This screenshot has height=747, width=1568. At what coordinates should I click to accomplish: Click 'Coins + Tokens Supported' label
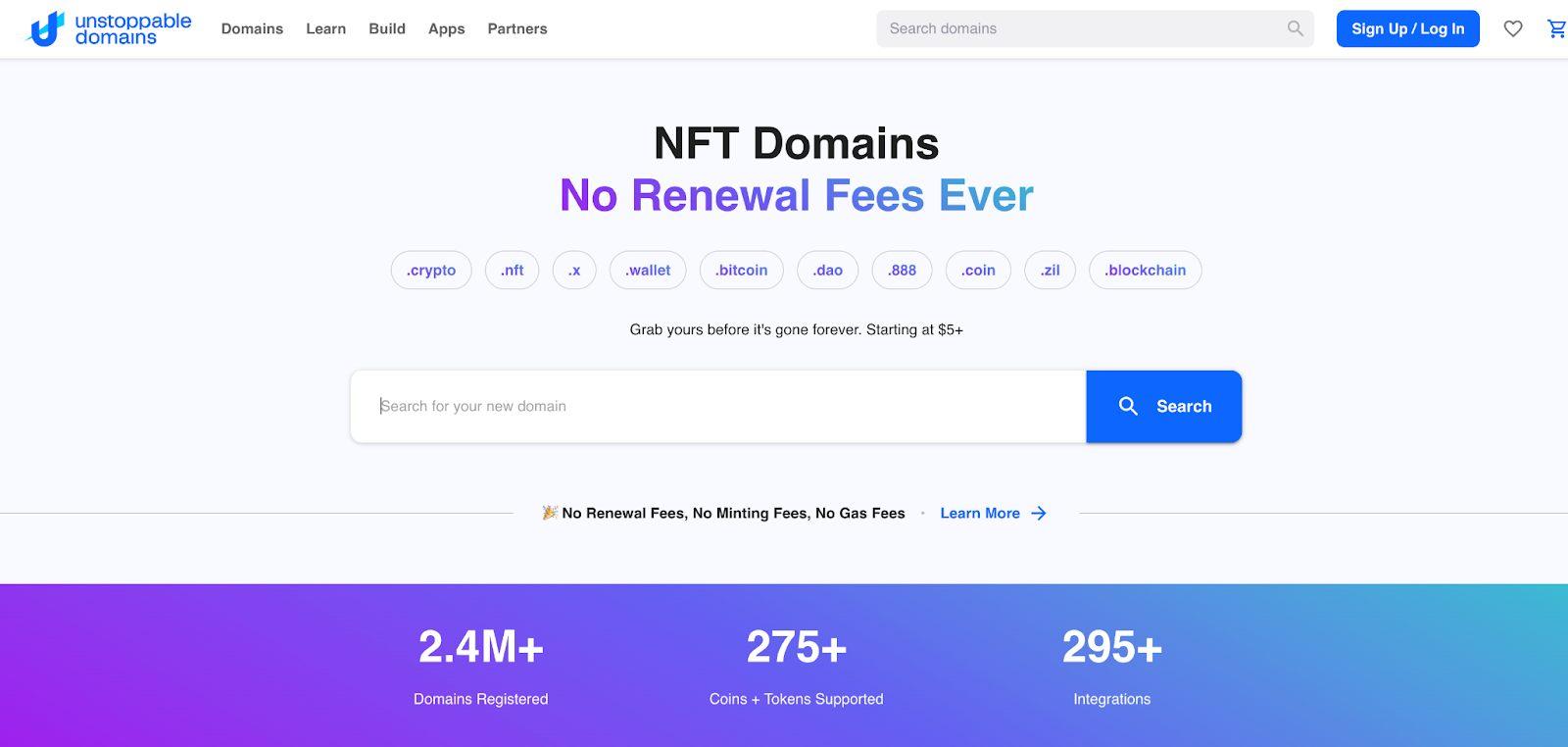pos(797,699)
